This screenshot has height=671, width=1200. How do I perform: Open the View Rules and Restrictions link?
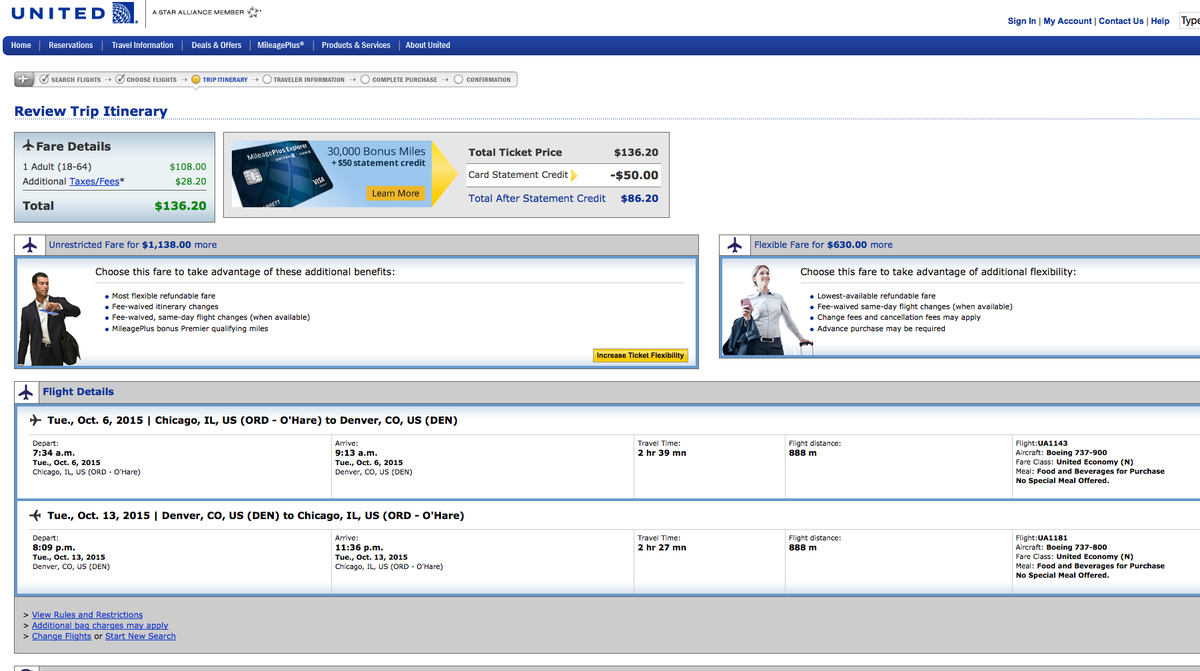tap(87, 615)
